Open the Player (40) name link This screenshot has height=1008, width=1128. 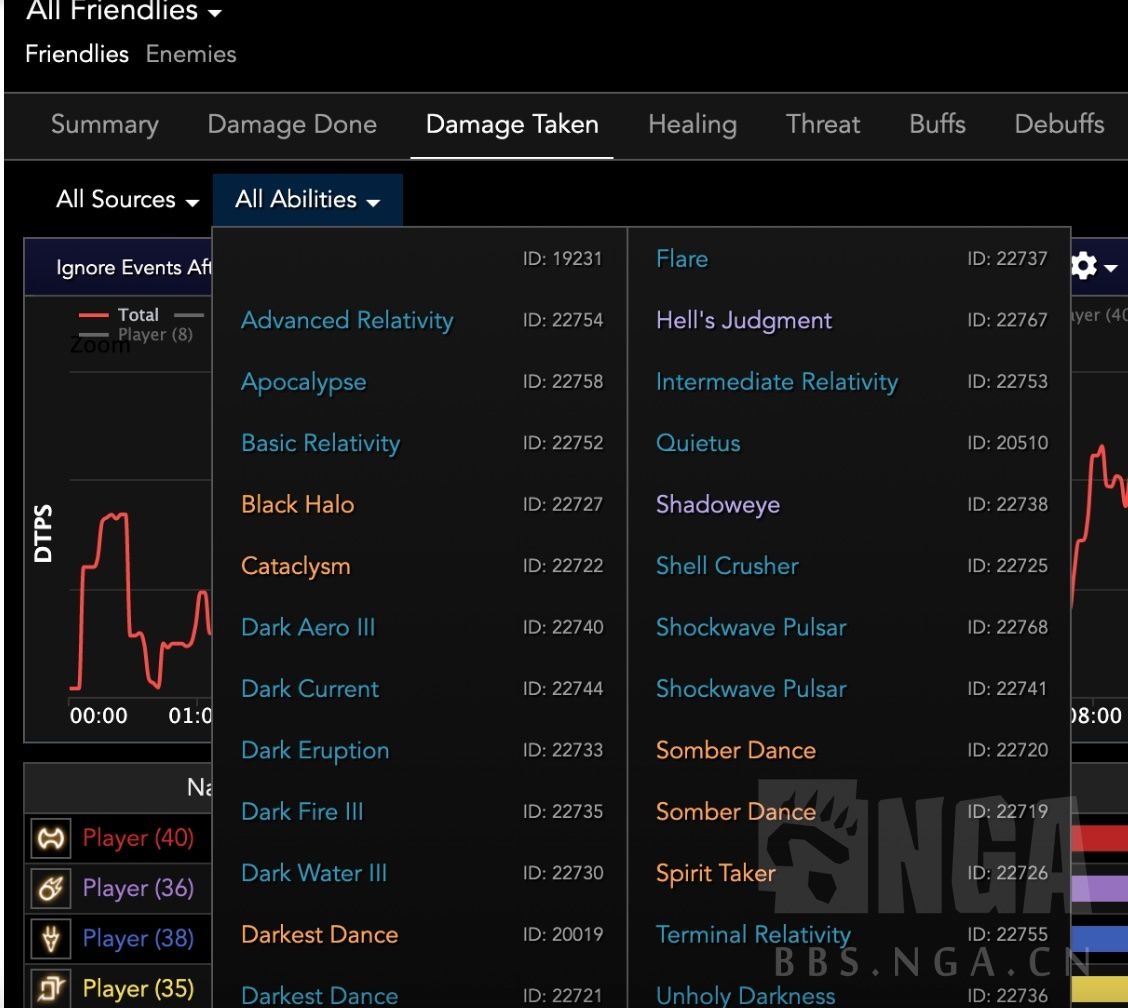138,838
